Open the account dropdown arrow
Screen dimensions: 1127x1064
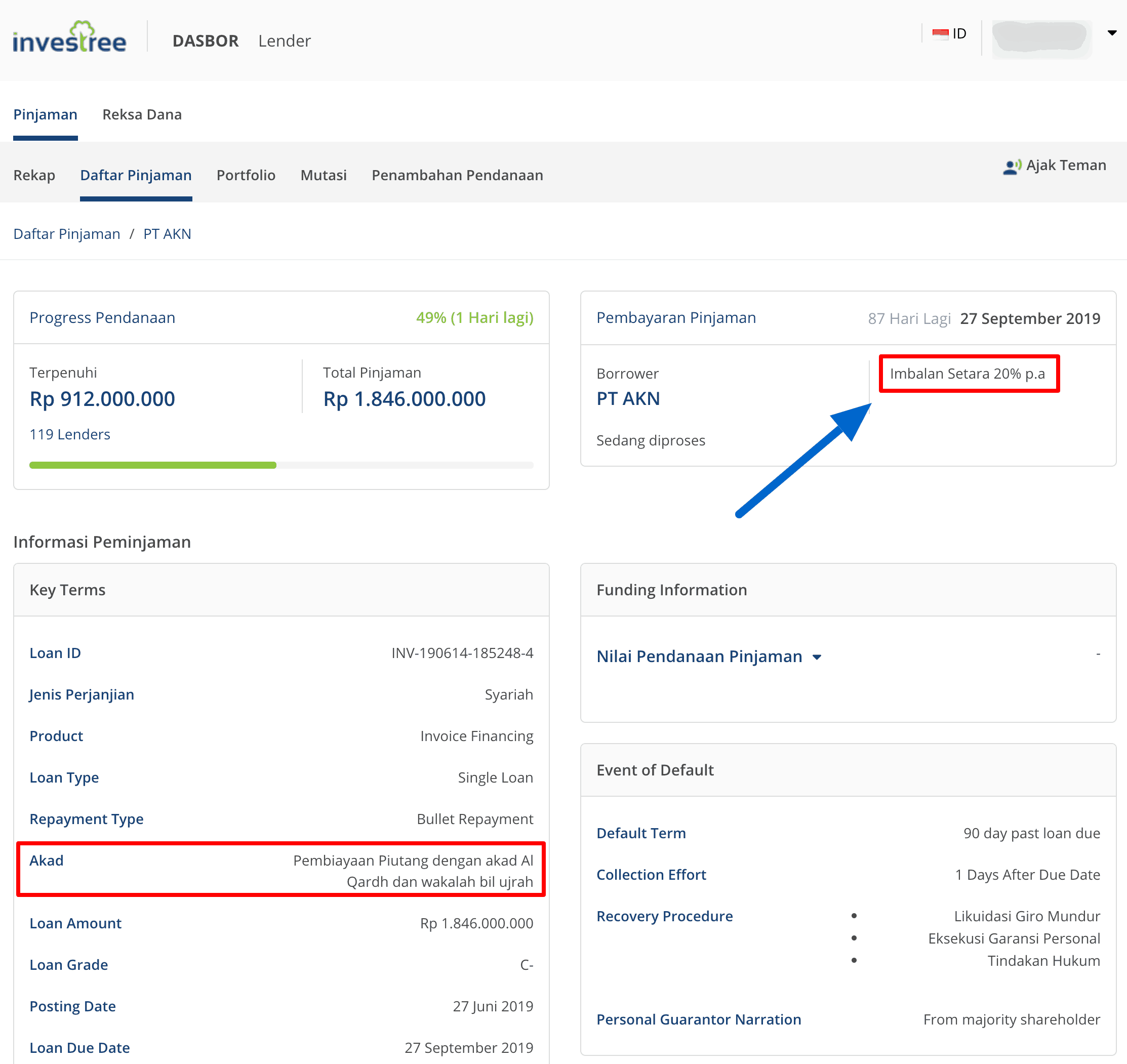click(1112, 33)
